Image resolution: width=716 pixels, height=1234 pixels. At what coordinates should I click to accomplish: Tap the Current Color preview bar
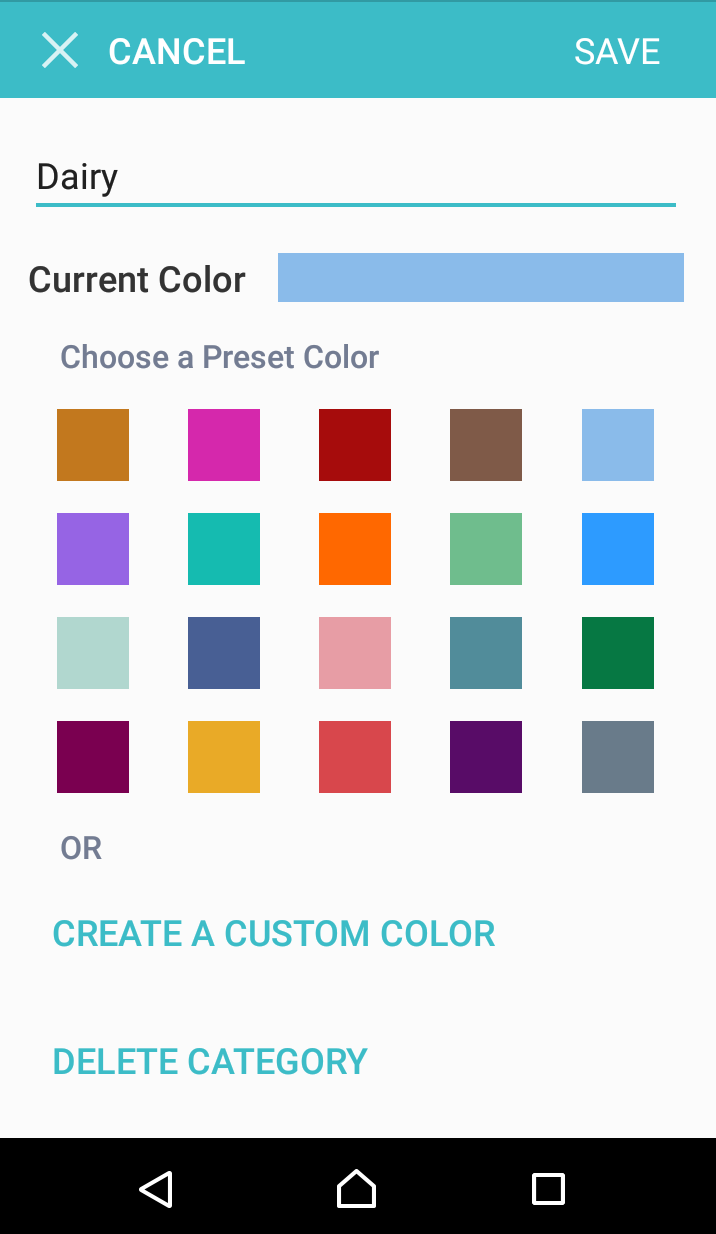tap(481, 277)
